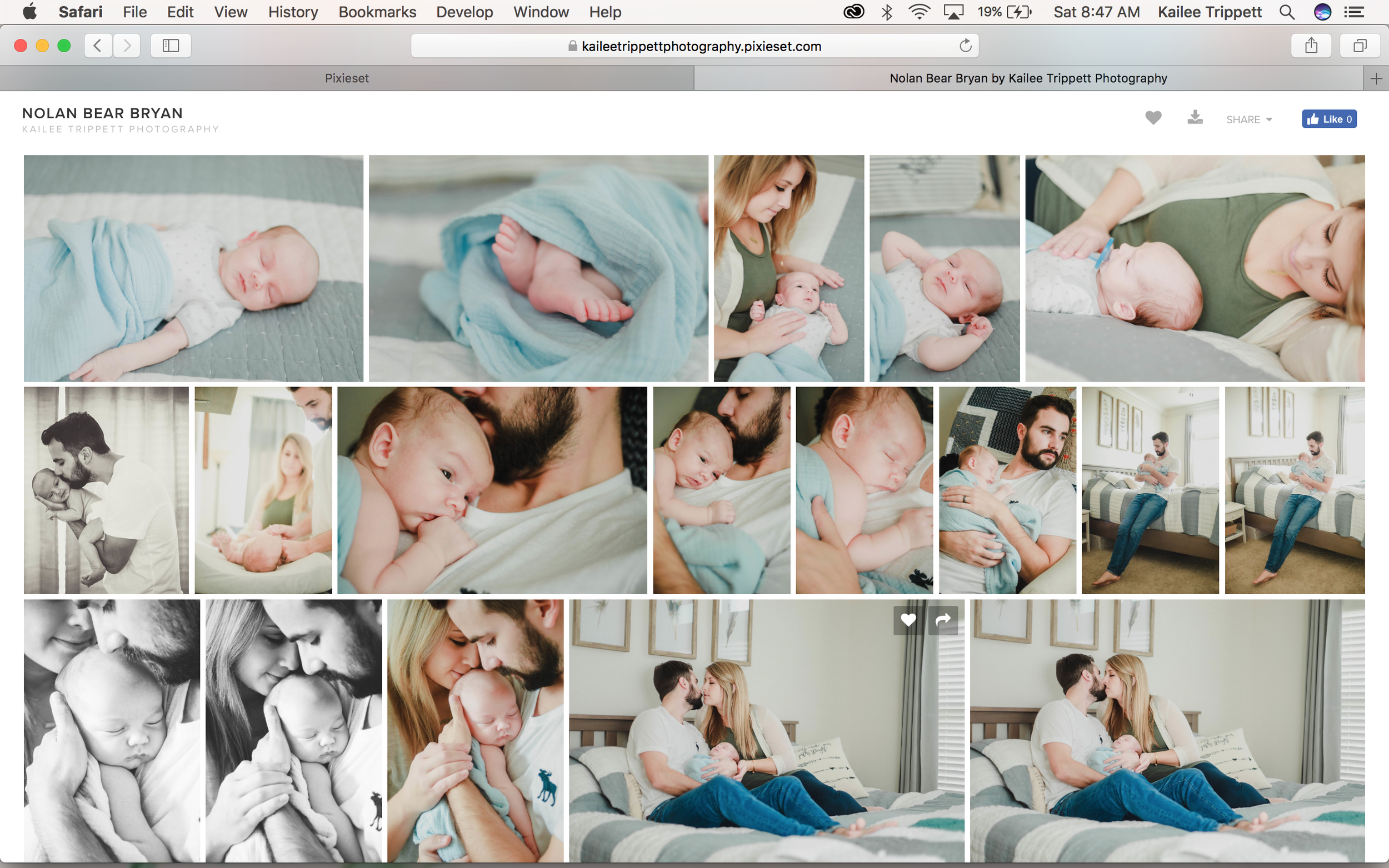Open macOS Spotlight search
The image size is (1389, 868).
click(x=1287, y=12)
